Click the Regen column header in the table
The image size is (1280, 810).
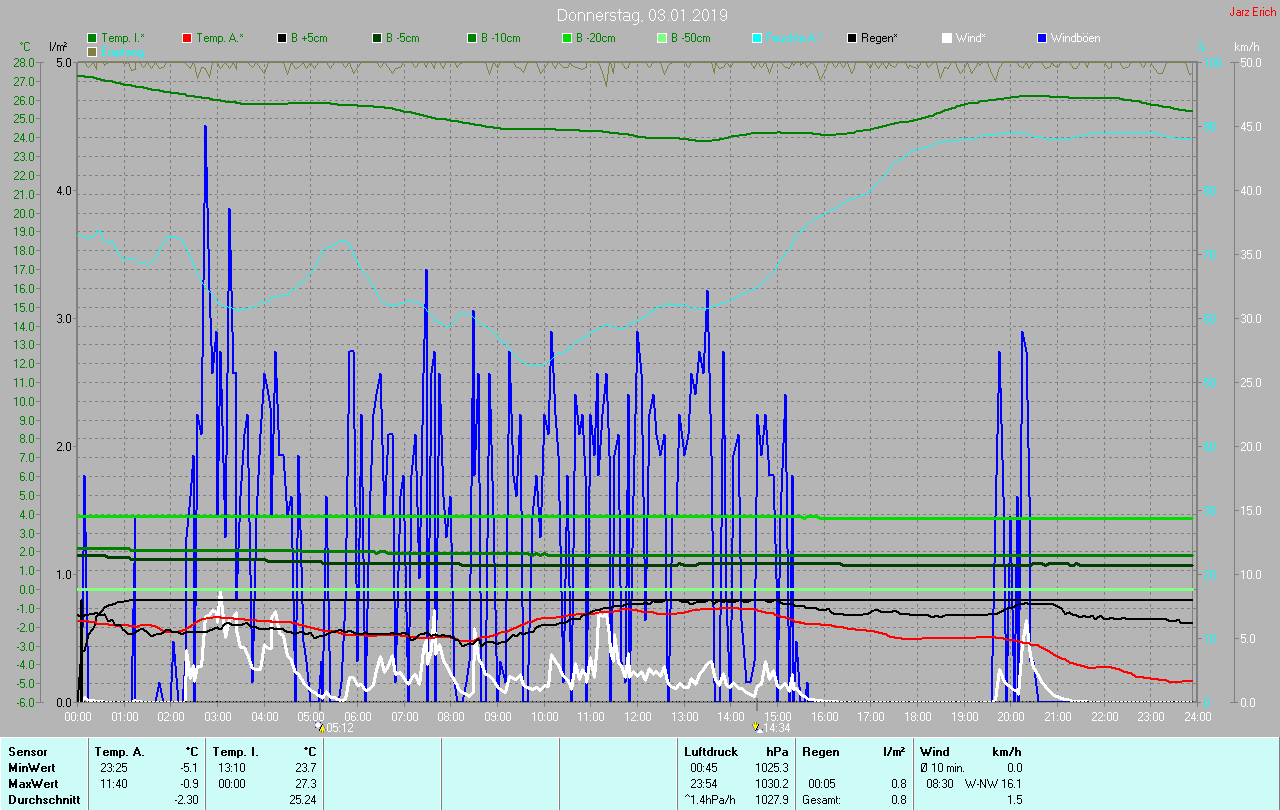pyautogui.click(x=820, y=752)
